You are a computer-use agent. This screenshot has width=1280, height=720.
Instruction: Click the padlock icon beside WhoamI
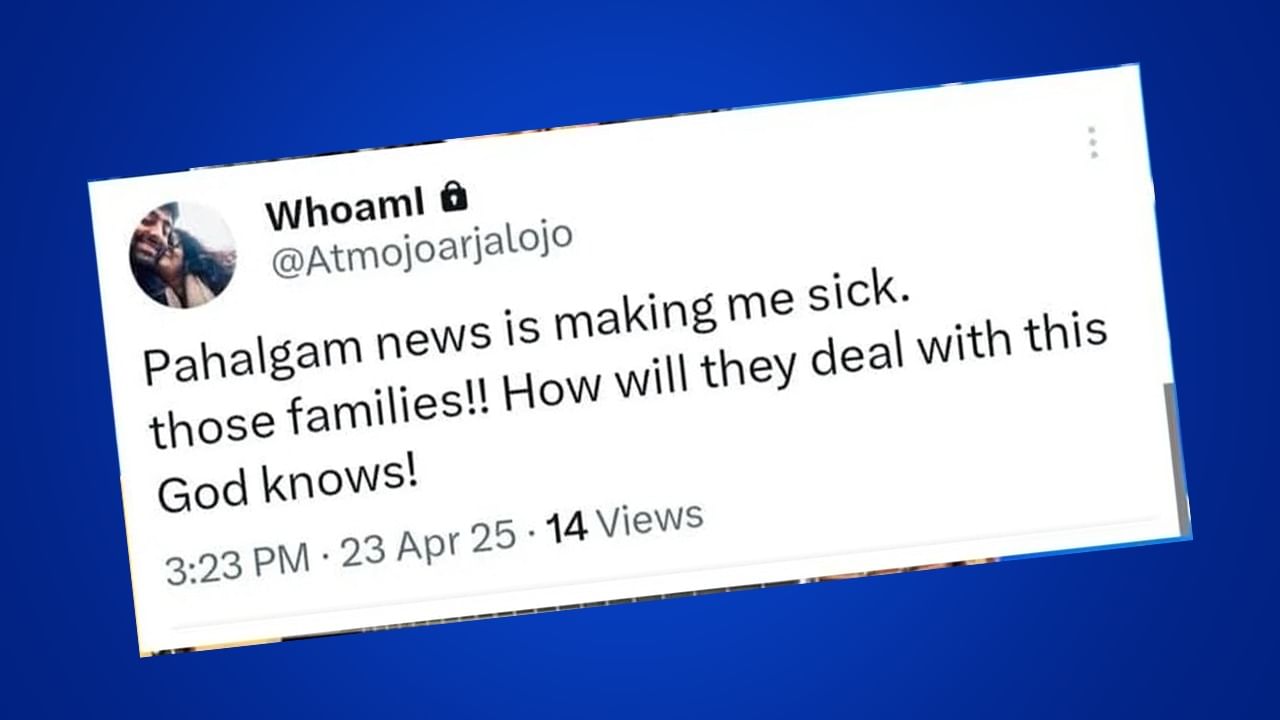pyautogui.click(x=454, y=196)
